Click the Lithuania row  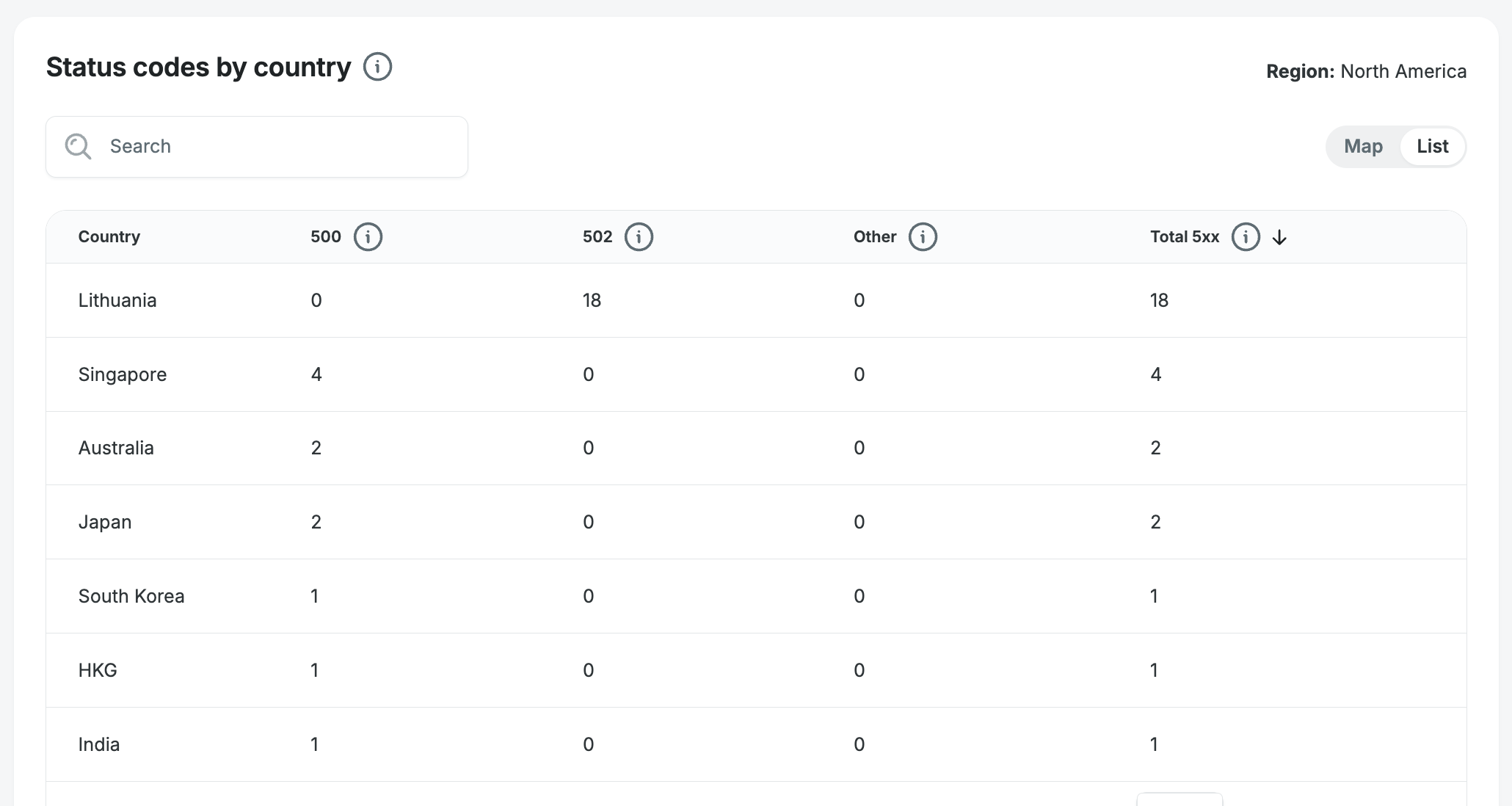point(117,300)
